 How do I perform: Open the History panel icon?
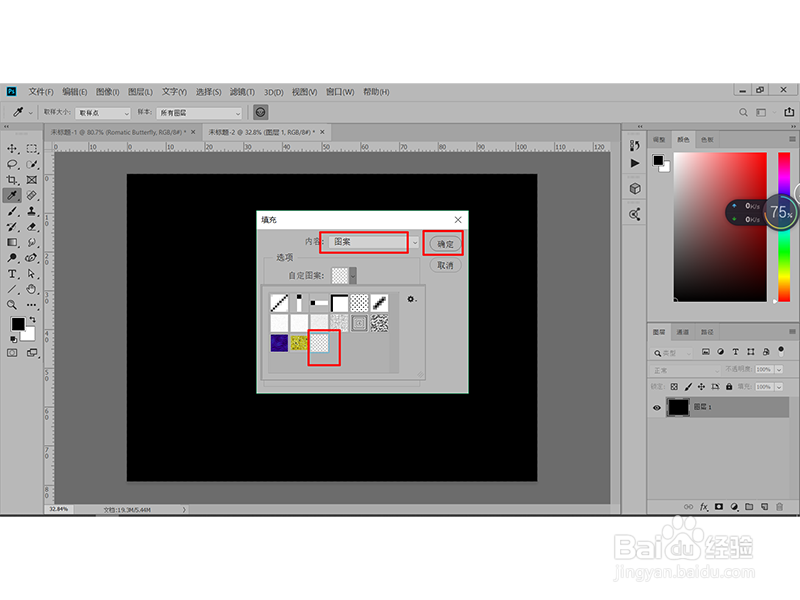click(635, 145)
